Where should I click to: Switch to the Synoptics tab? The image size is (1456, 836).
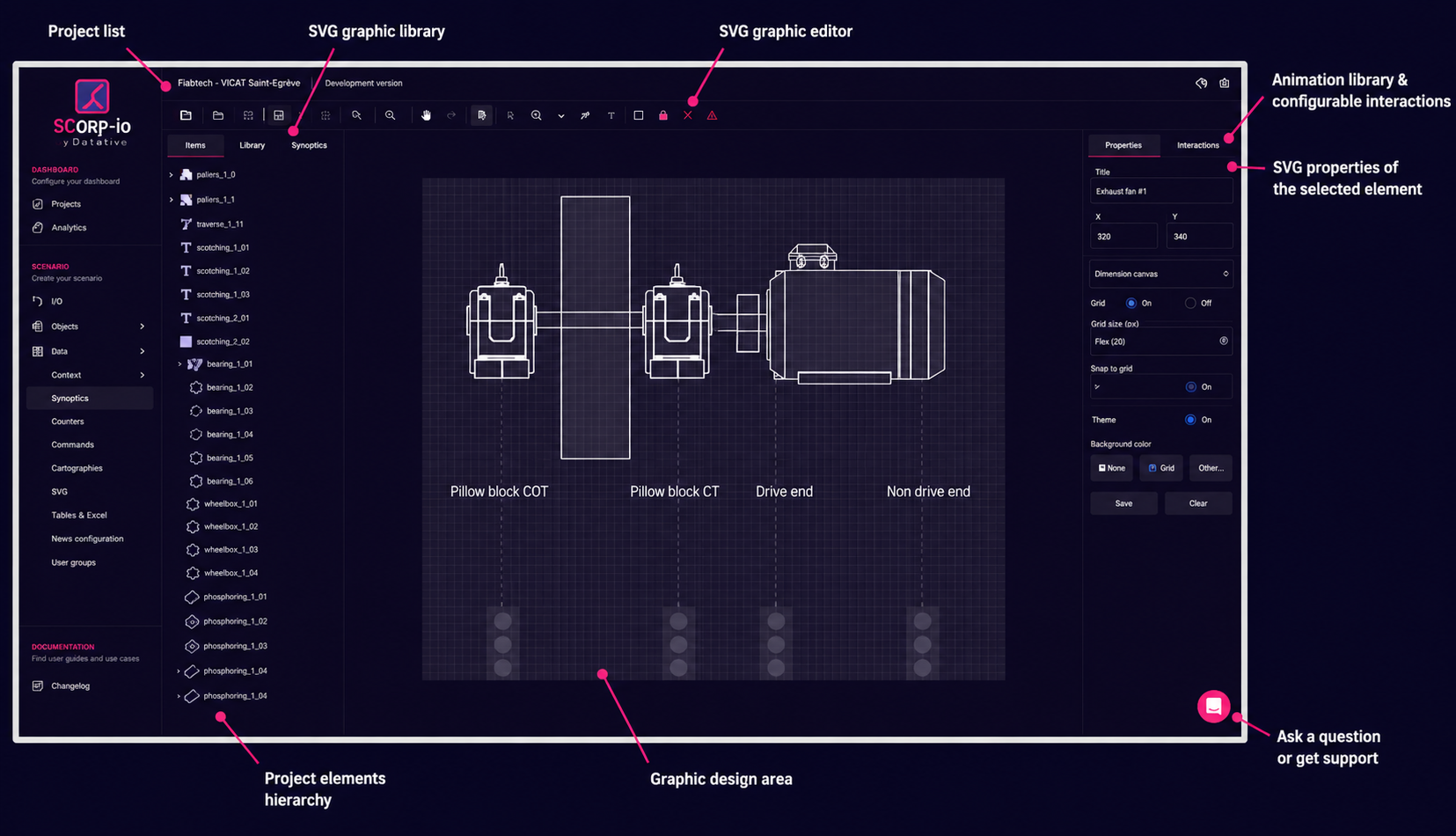(x=309, y=145)
